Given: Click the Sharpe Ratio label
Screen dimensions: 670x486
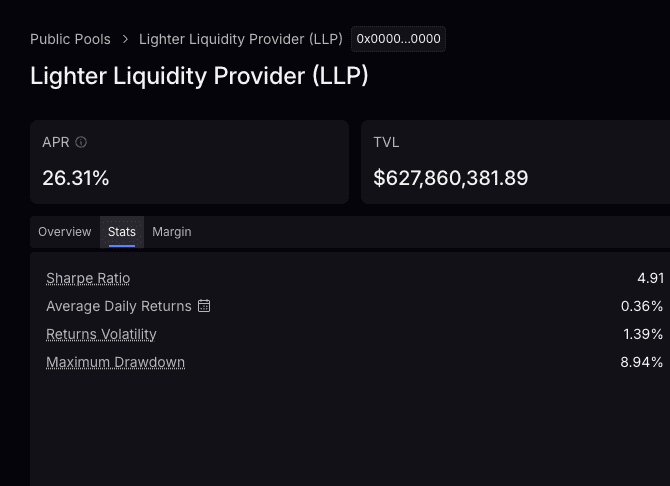Looking at the screenshot, I should [x=88, y=278].
